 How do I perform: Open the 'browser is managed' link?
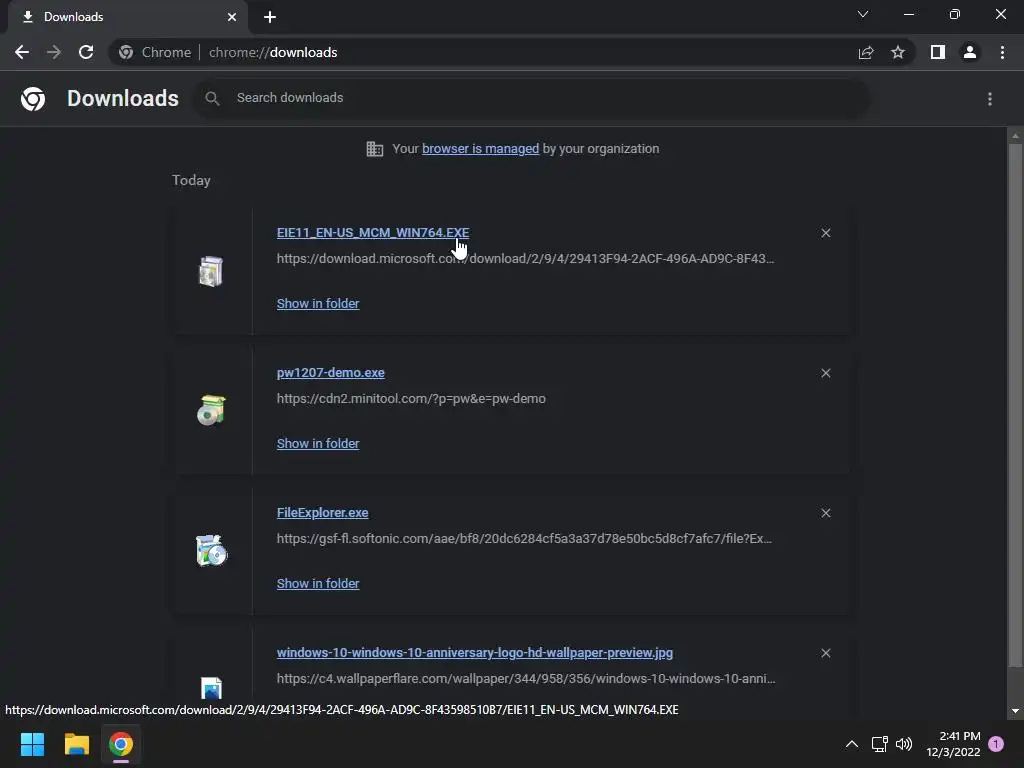[x=481, y=149]
